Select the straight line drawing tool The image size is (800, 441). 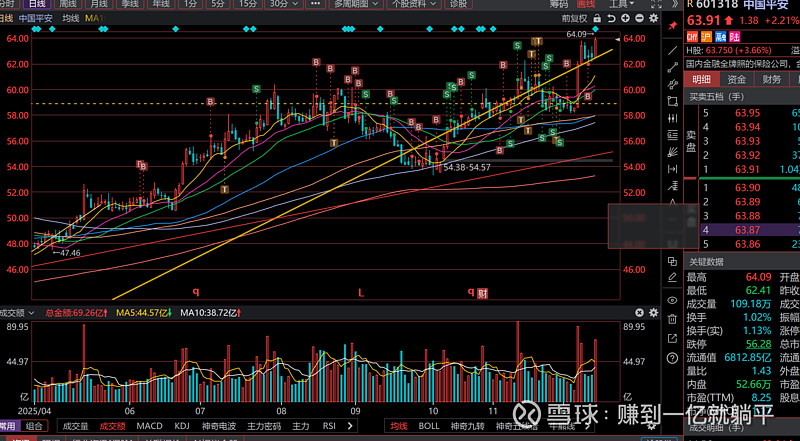pyautogui.click(x=672, y=50)
